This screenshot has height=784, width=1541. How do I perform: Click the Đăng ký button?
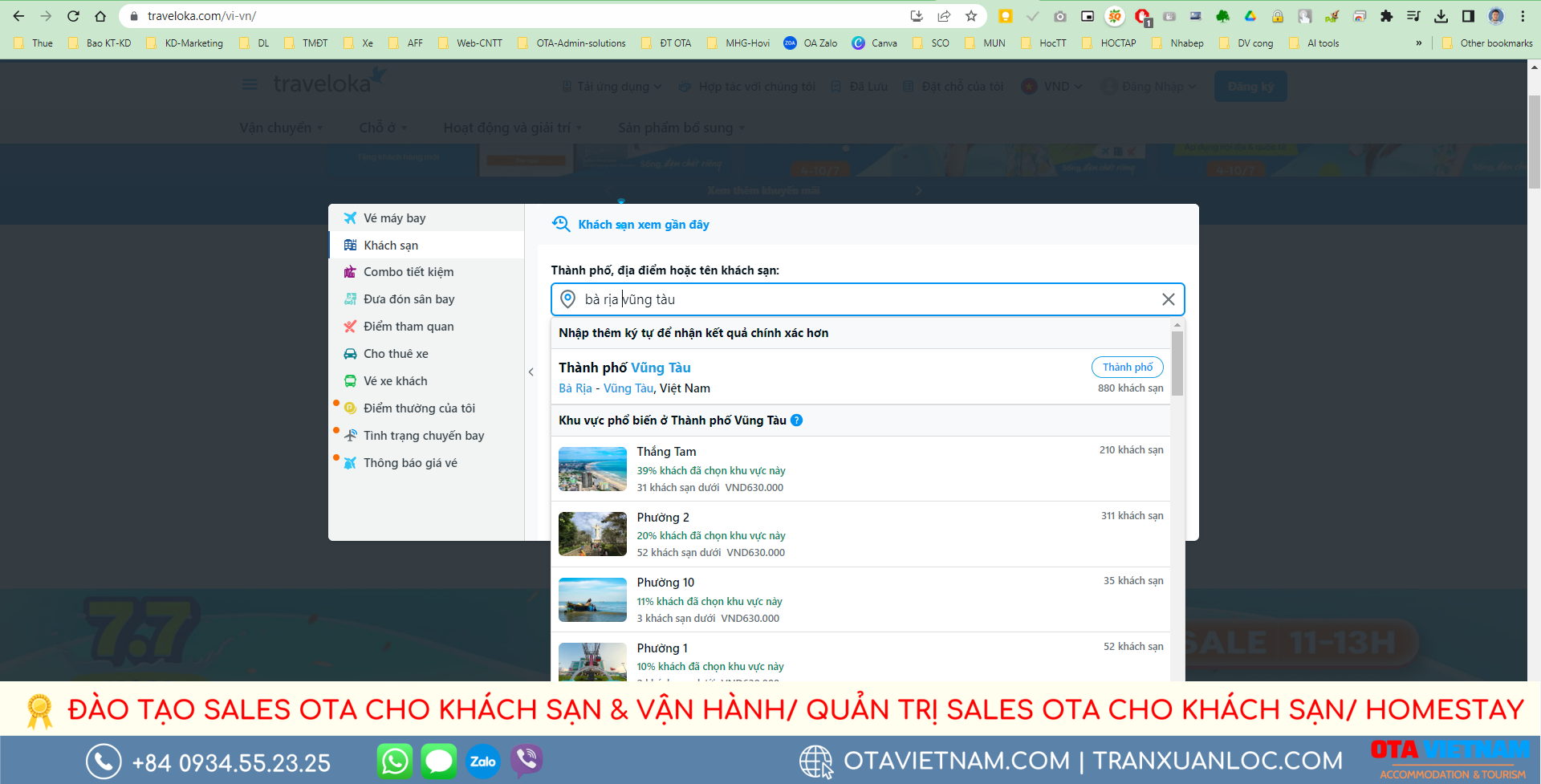pyautogui.click(x=1250, y=86)
